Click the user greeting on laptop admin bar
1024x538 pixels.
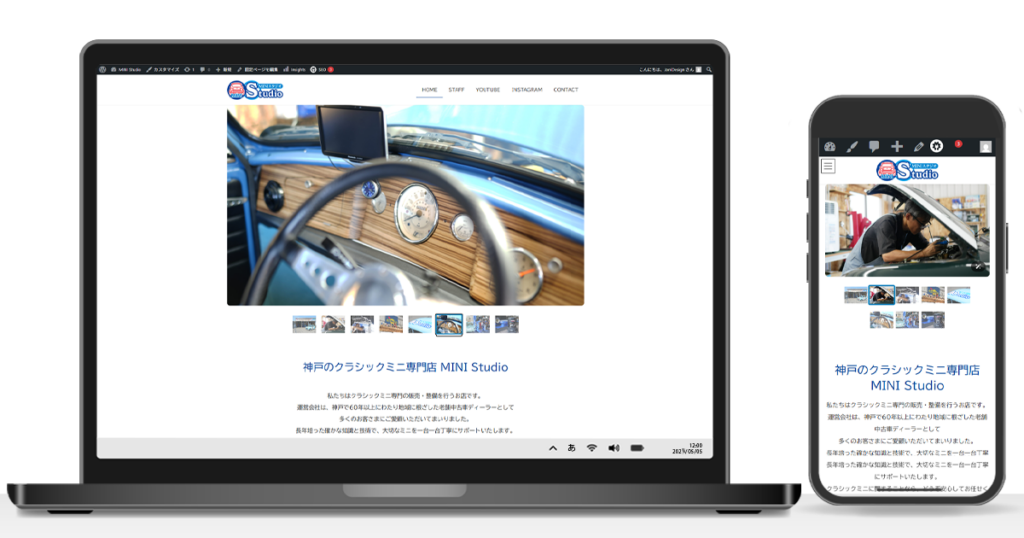click(666, 69)
